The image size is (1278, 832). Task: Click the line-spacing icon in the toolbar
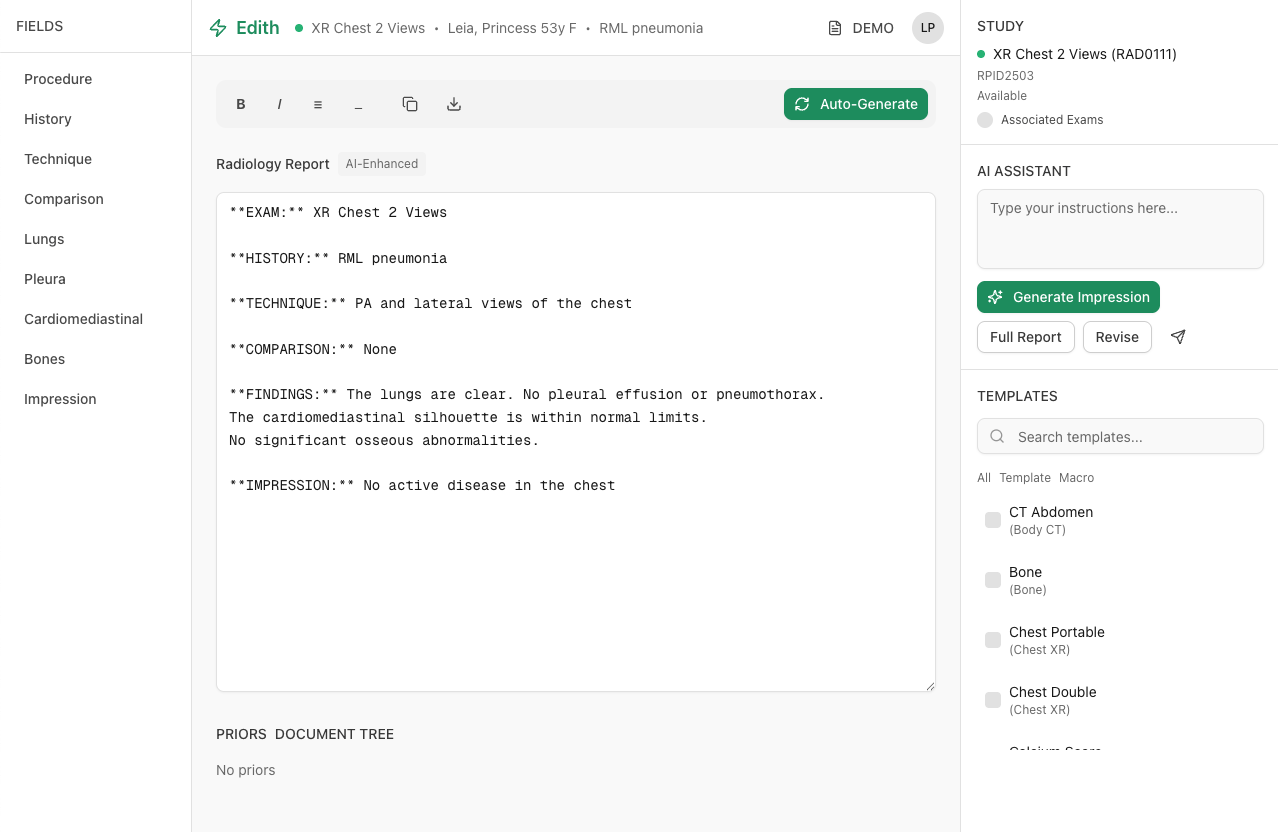317,104
